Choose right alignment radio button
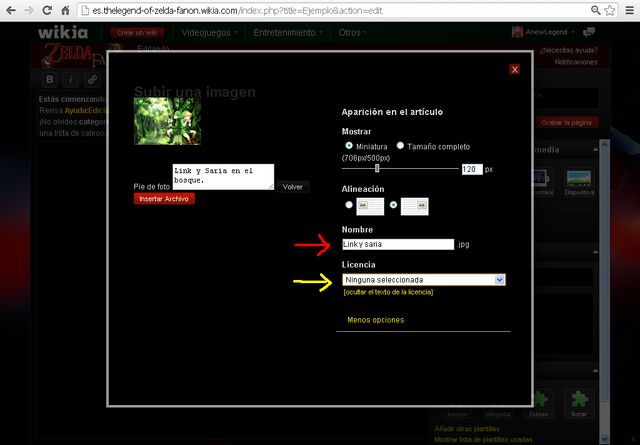 click(x=393, y=205)
